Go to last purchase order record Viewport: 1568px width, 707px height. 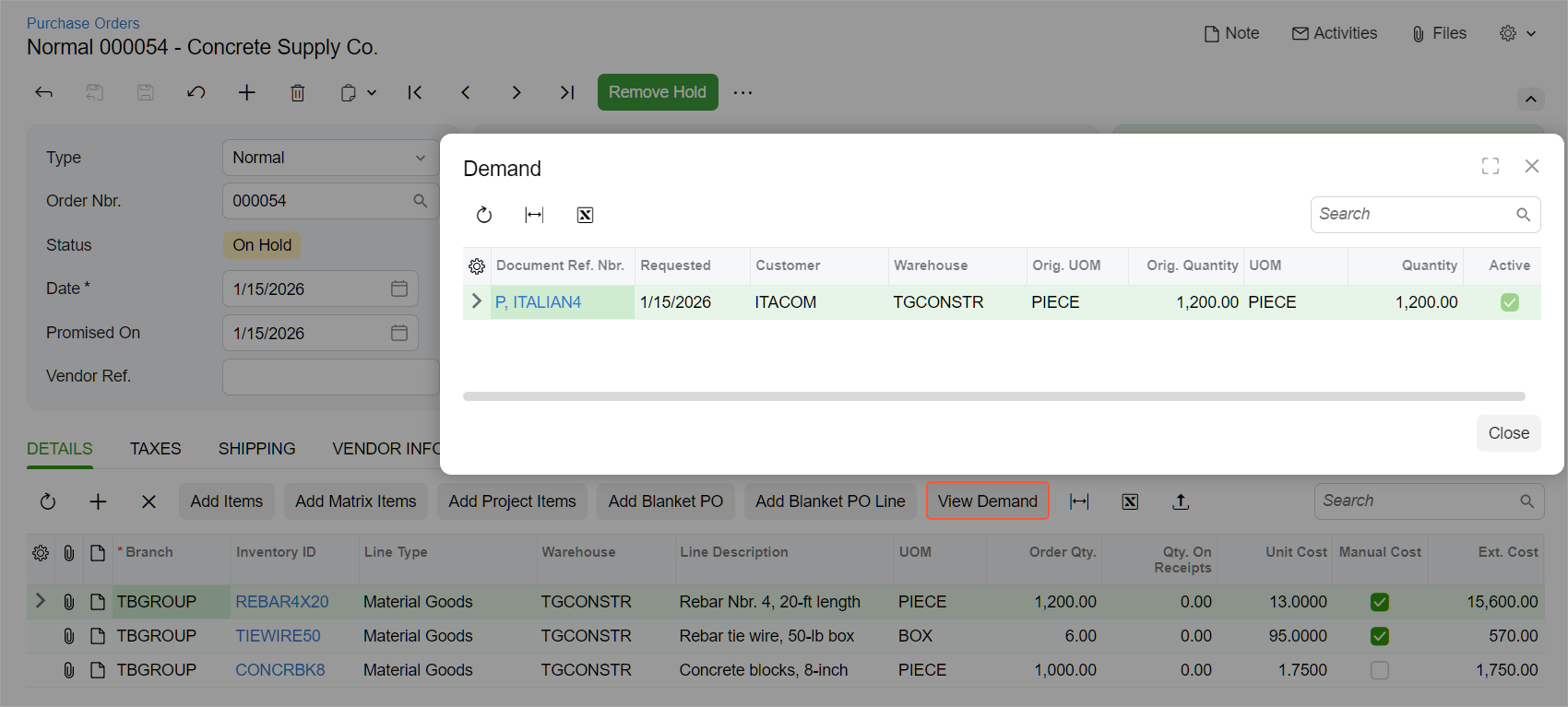(x=567, y=92)
